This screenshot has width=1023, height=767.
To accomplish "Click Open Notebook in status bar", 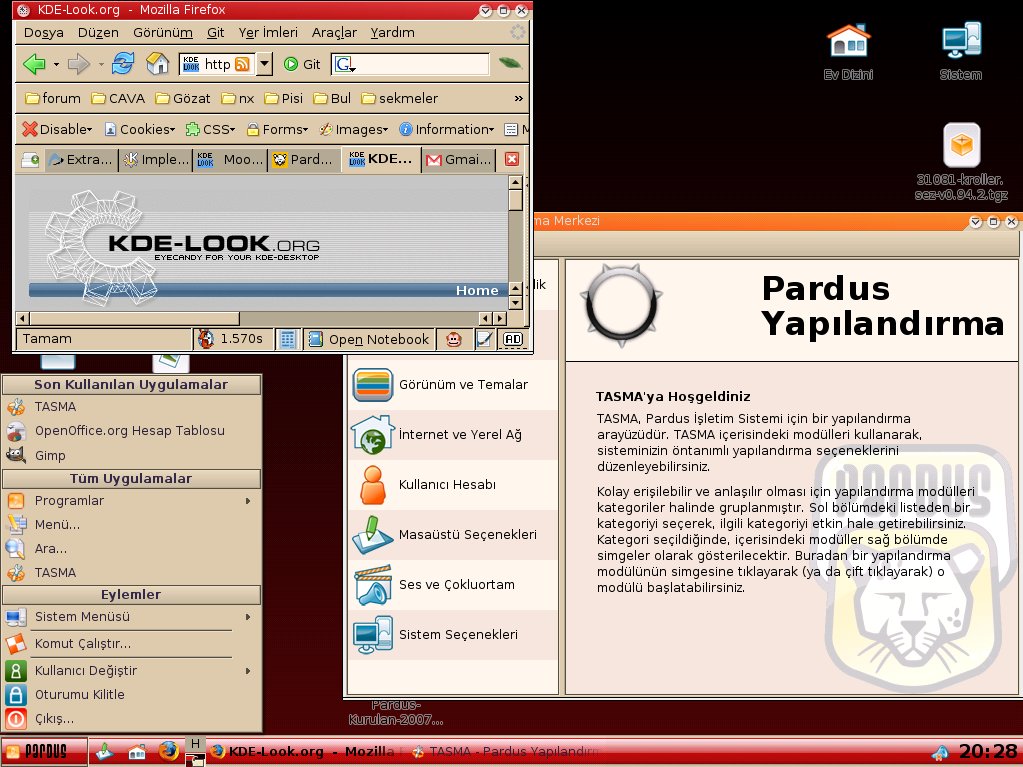I will (x=370, y=339).
